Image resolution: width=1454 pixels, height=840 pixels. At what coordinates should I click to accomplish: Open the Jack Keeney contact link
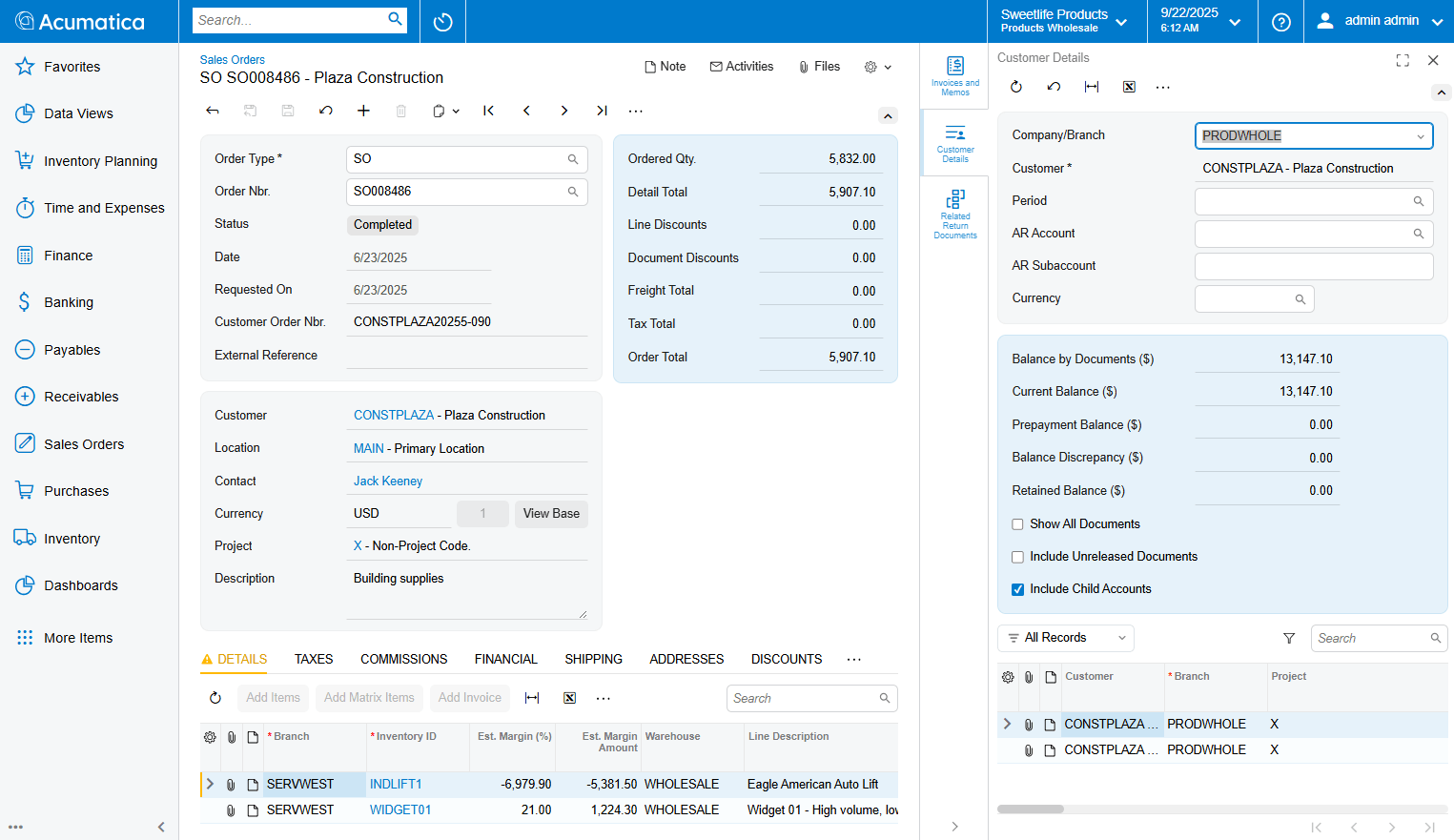click(x=388, y=481)
